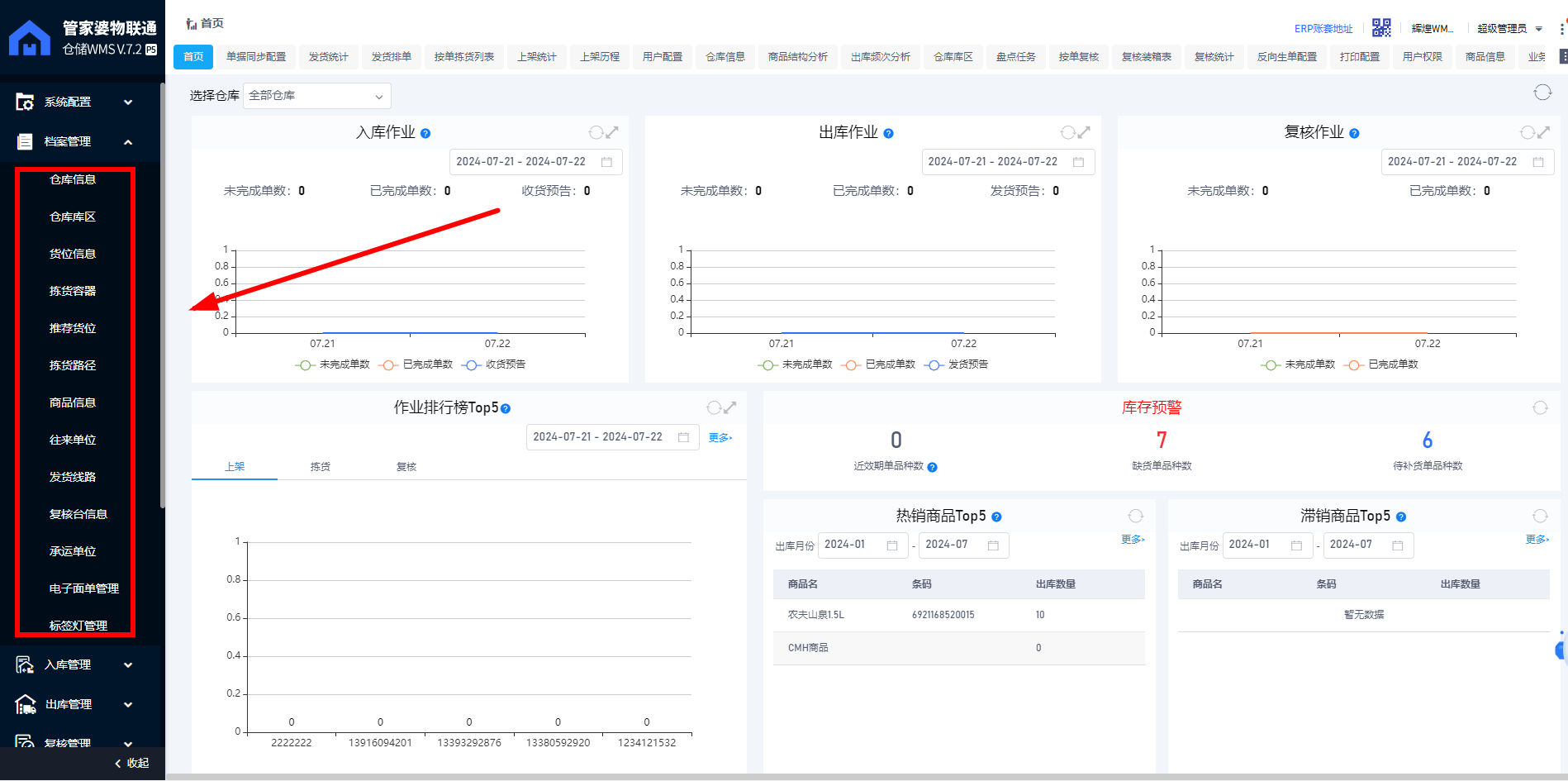Expand the 入库作业 panel to fullscreen

pos(612,132)
